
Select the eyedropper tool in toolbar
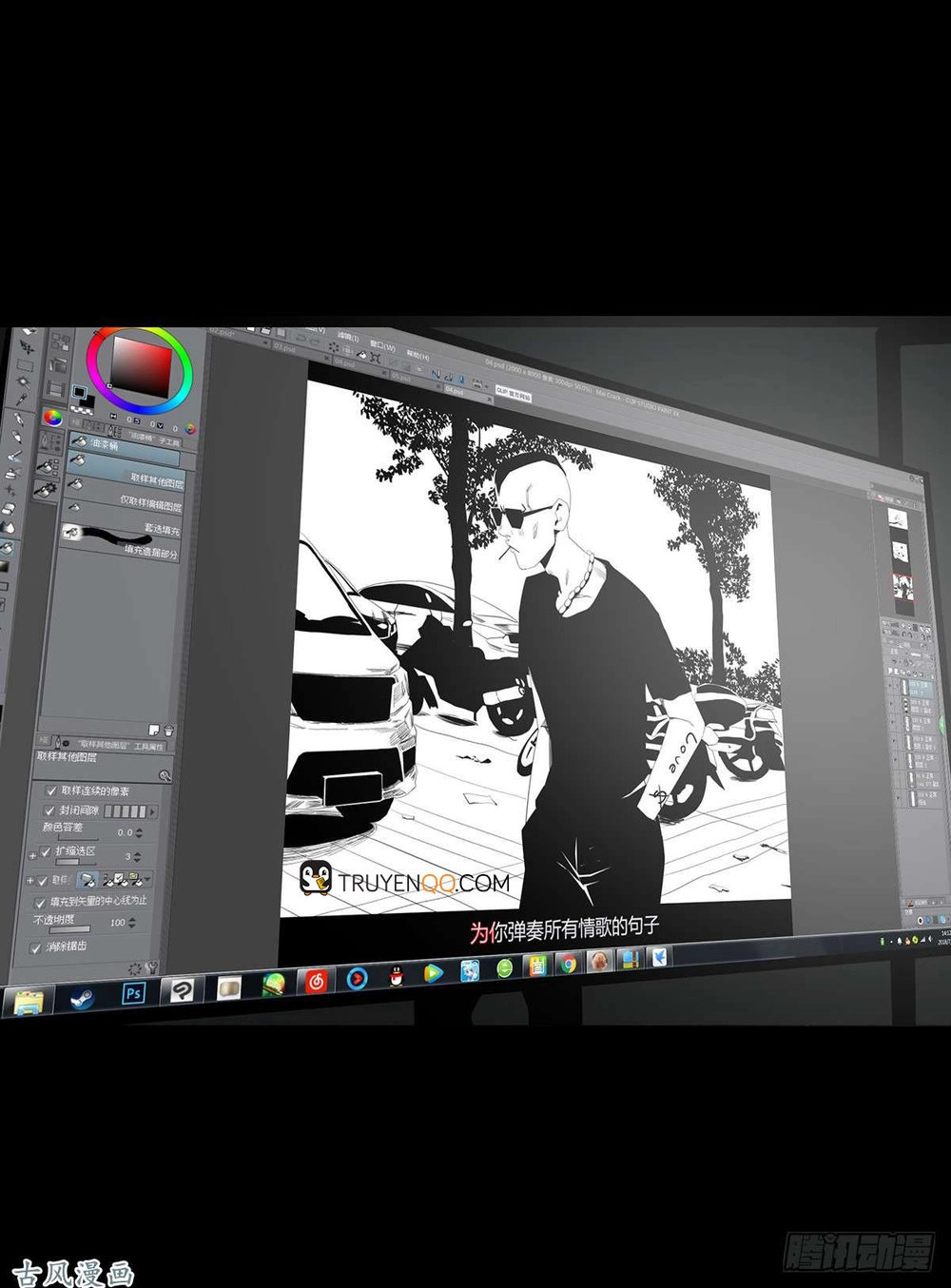[21, 400]
